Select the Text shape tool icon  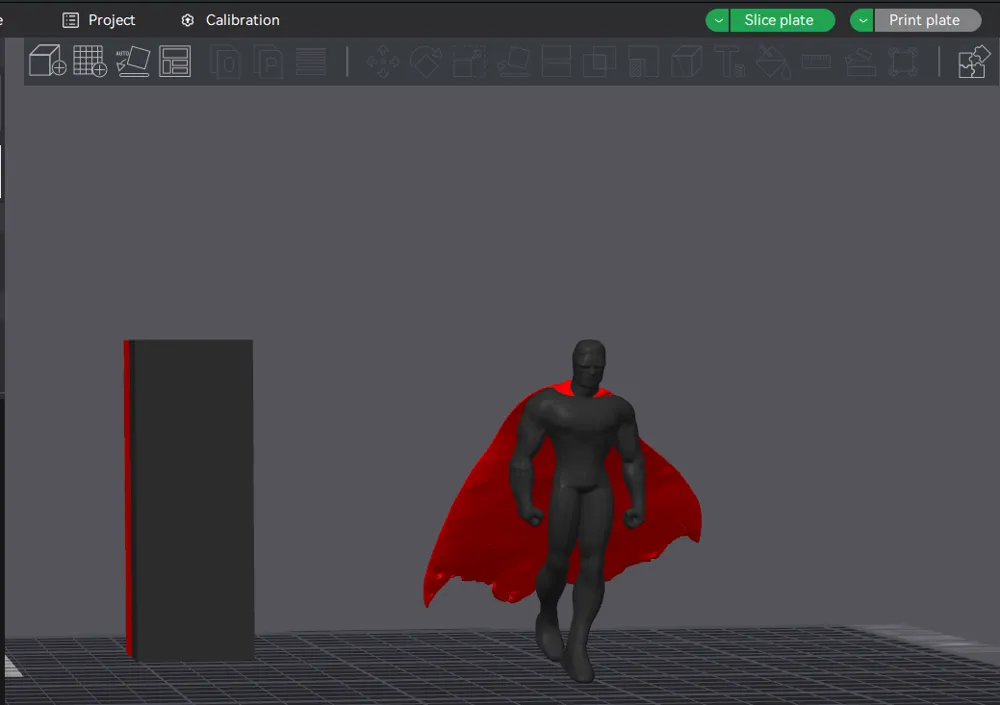[x=730, y=61]
